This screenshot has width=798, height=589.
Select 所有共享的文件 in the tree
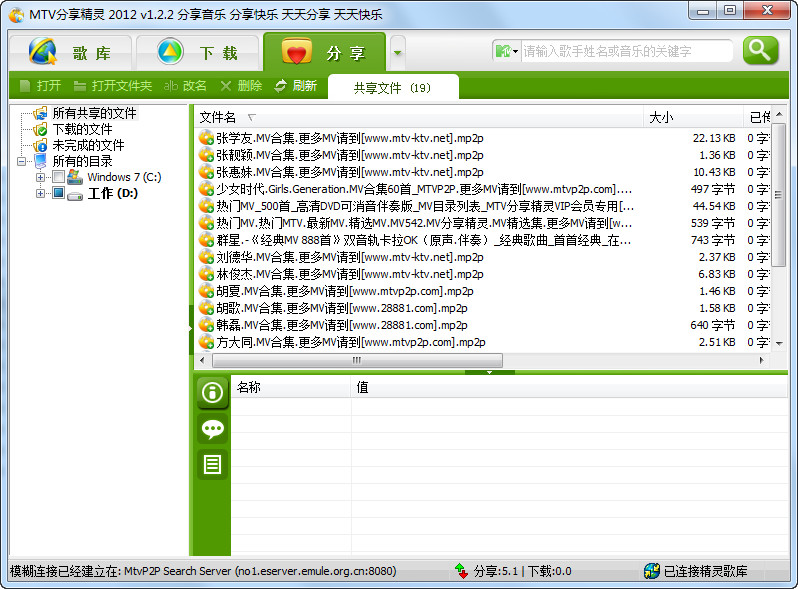pyautogui.click(x=94, y=113)
